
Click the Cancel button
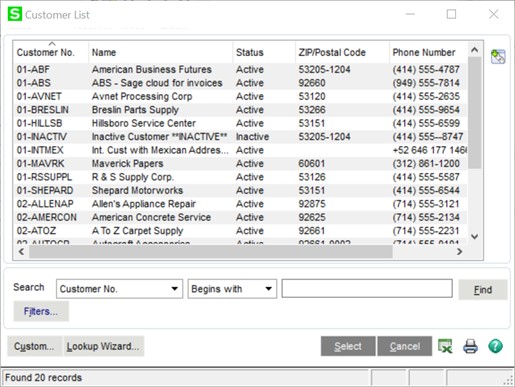[x=405, y=346]
